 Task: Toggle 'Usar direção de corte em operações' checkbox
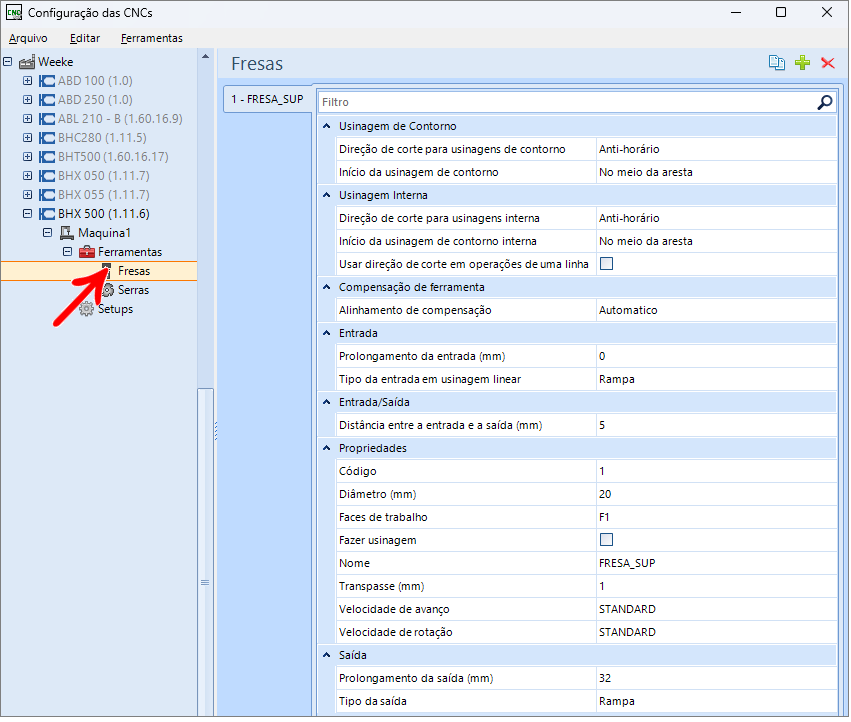(606, 264)
